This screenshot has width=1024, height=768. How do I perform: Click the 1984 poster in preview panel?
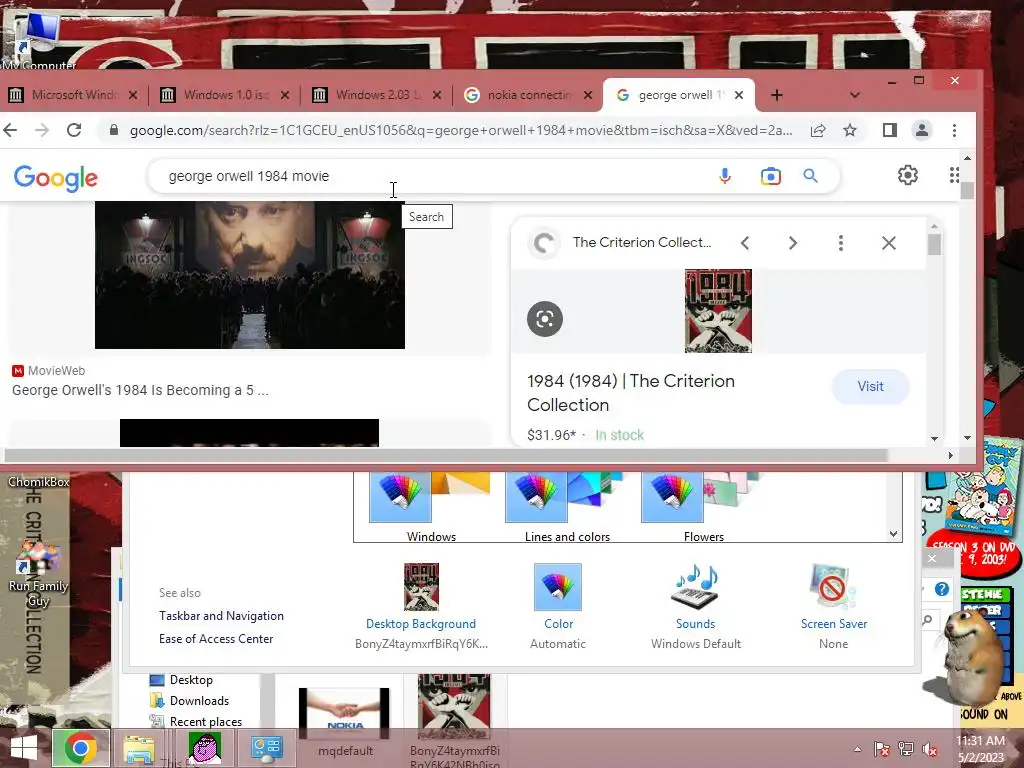pyautogui.click(x=718, y=311)
